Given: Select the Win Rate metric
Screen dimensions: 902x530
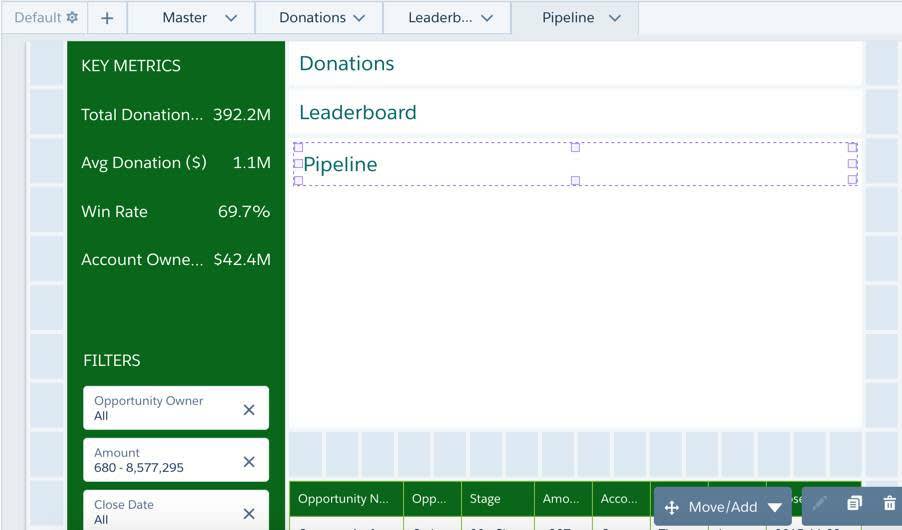Looking at the screenshot, I should (x=176, y=211).
